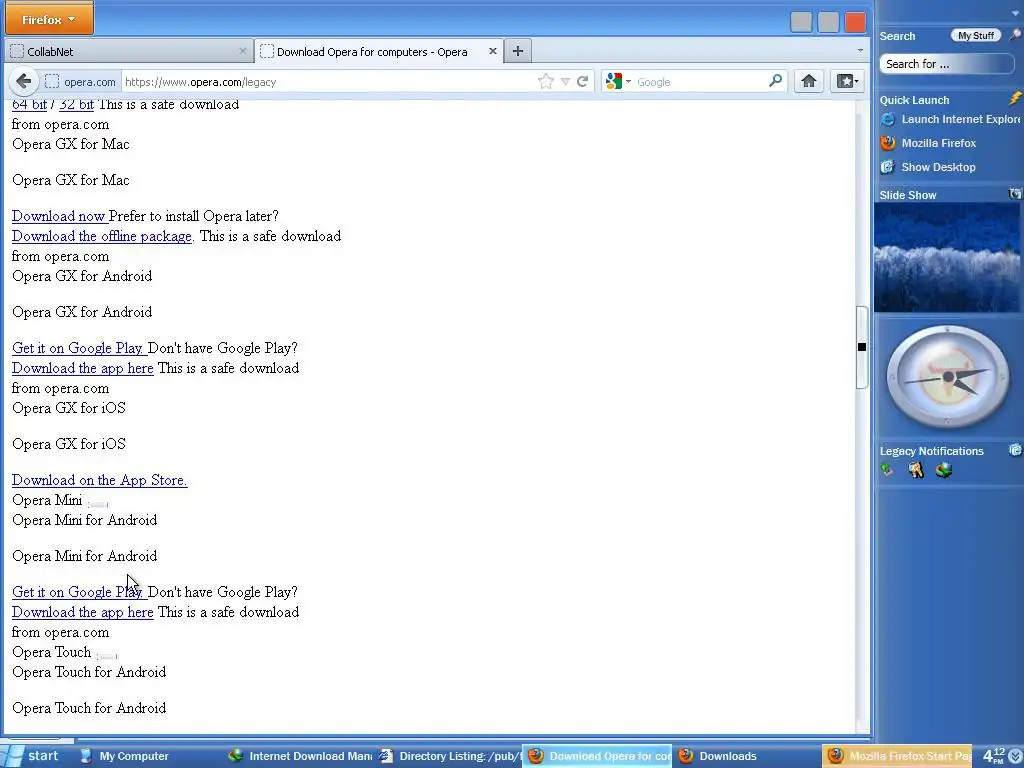Screen dimensions: 1024x768
Task: Focus the URL address bar
Action: click(x=329, y=82)
